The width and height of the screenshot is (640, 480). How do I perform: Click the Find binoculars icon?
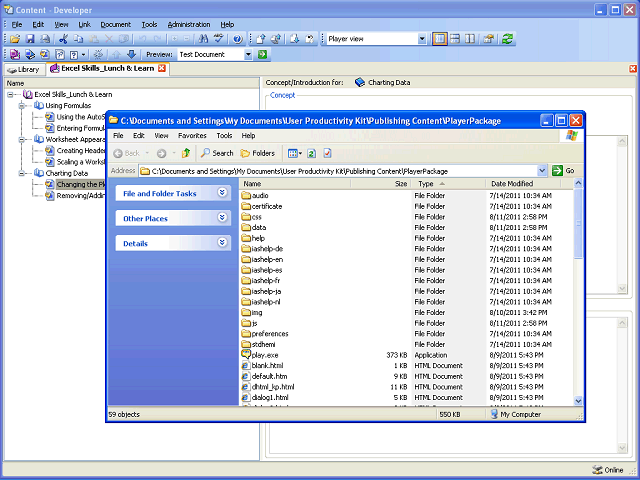(x=203, y=39)
